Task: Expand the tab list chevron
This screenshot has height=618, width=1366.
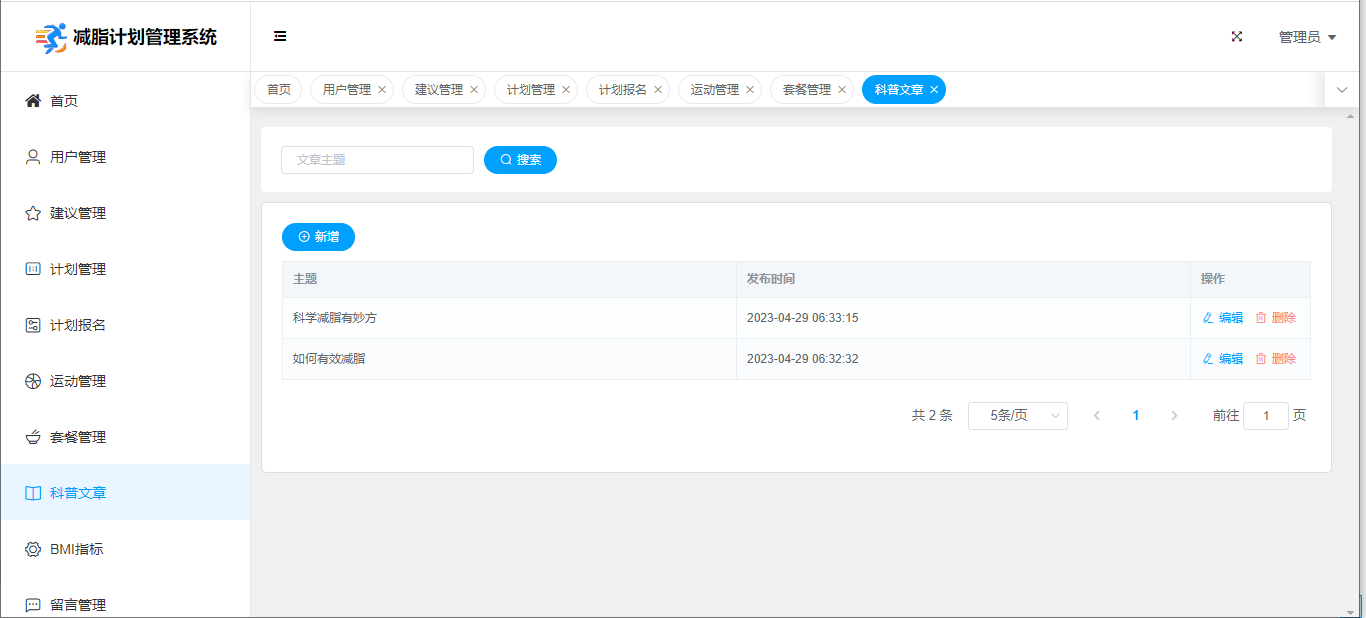Action: (x=1342, y=89)
